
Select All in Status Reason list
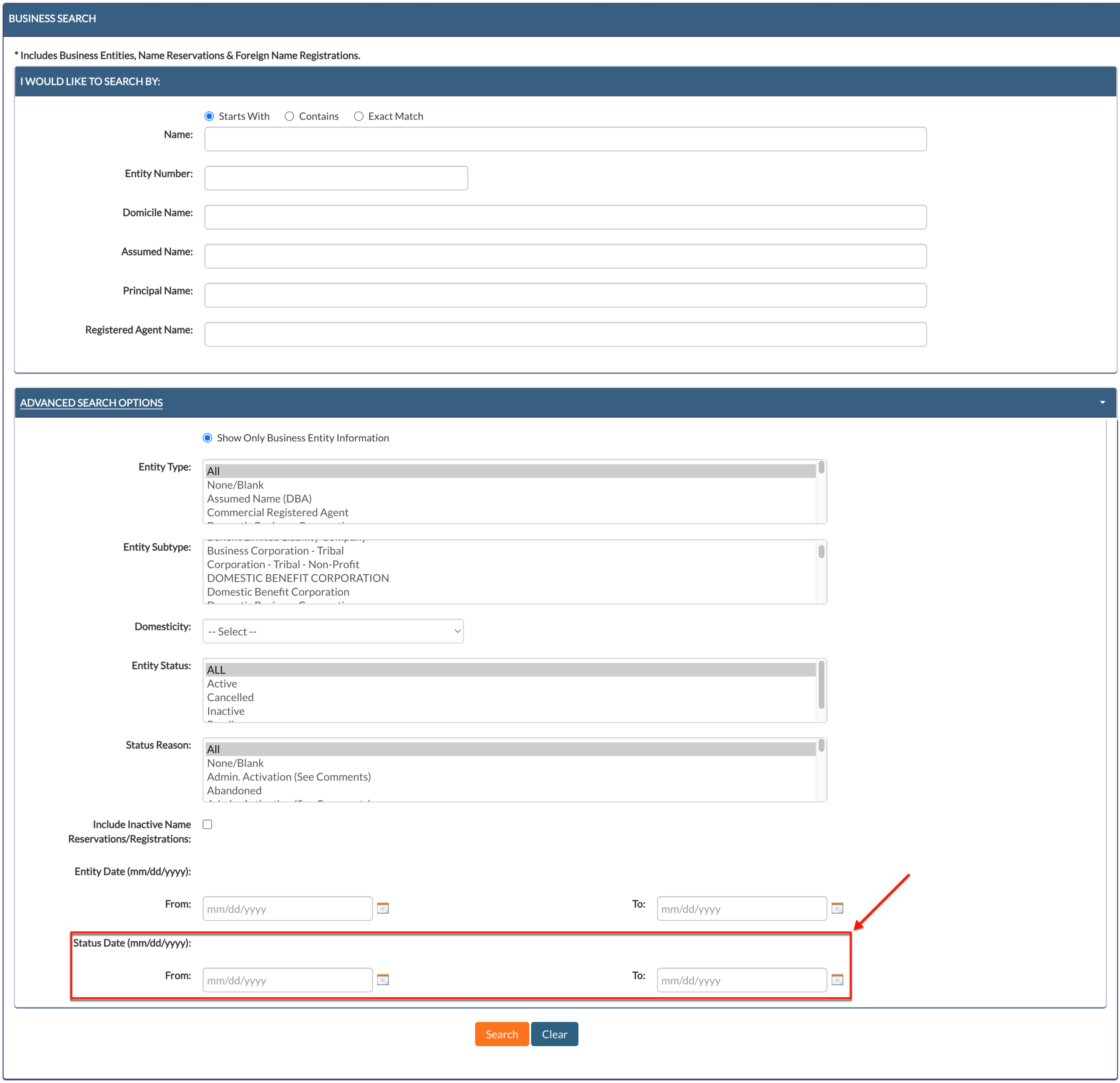tap(510, 749)
